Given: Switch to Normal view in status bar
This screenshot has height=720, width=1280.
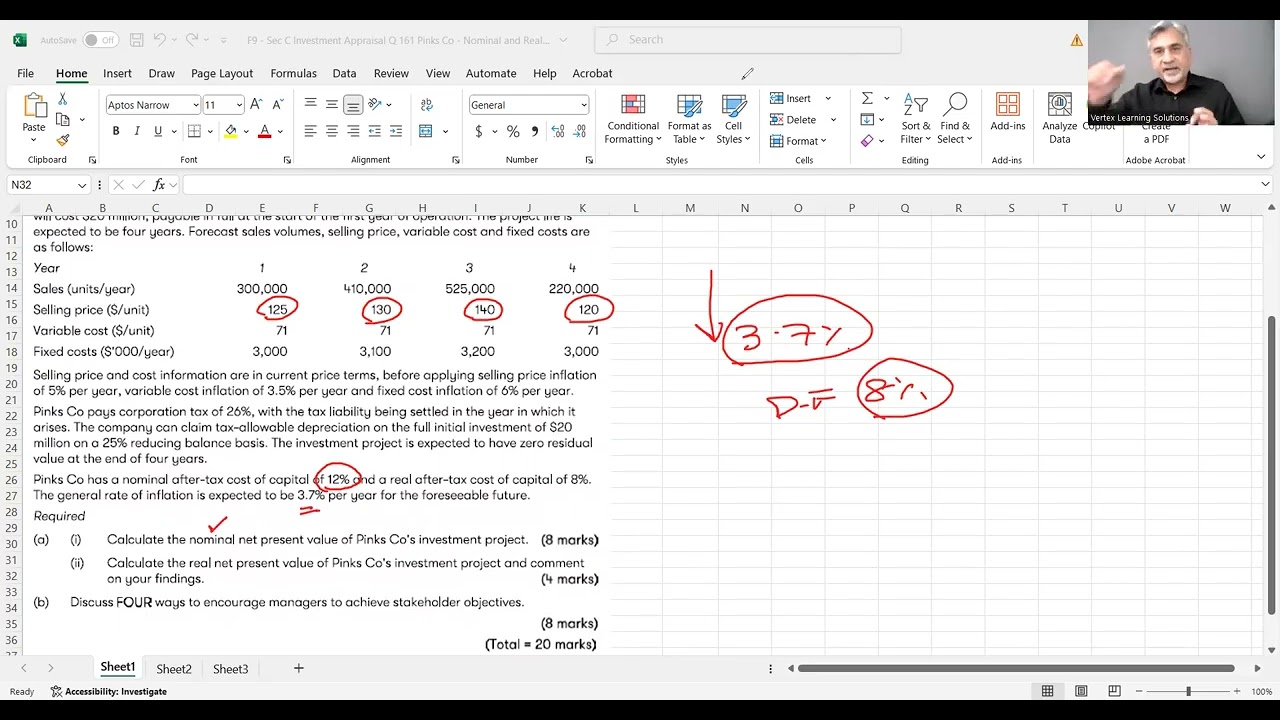Looking at the screenshot, I should click(x=1047, y=691).
